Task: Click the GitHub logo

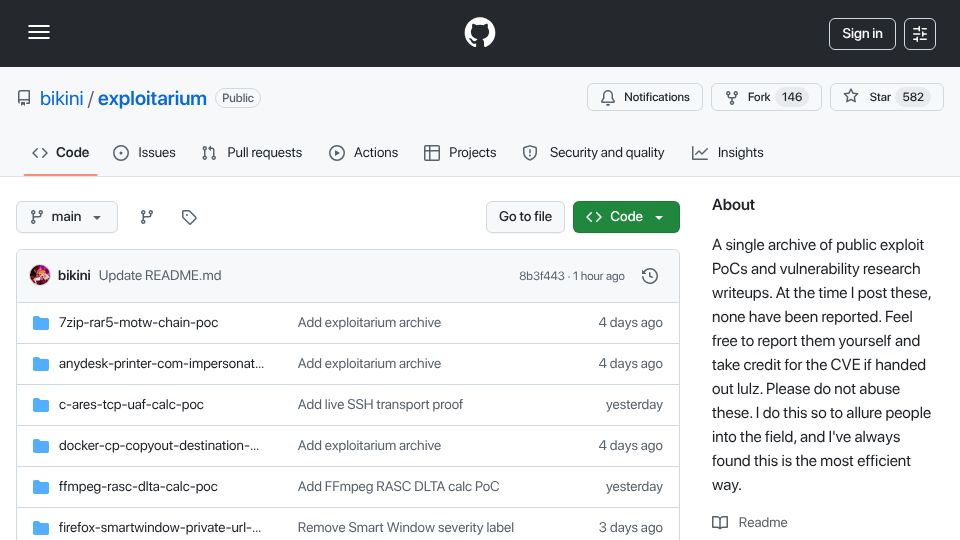Action: tap(479, 32)
